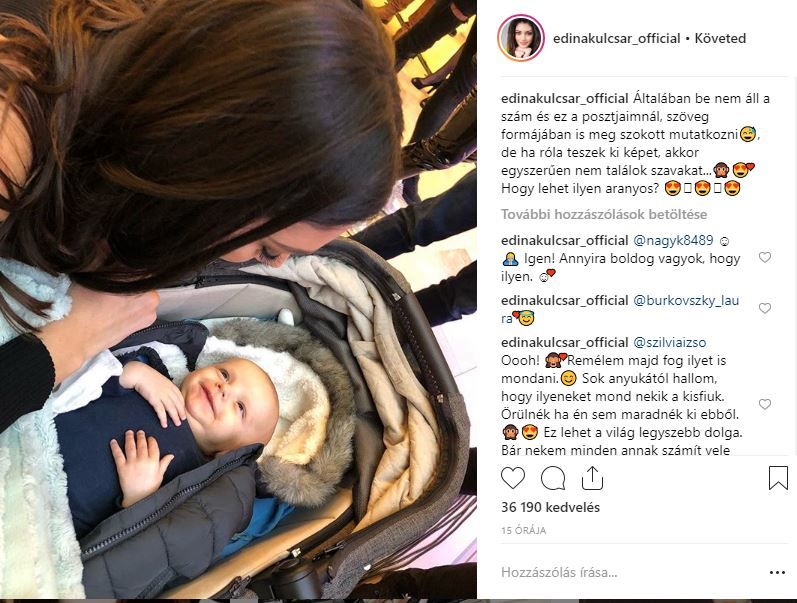The width and height of the screenshot is (797, 603).
Task: View the 36 190 kedvelés likes list
Action: point(550,507)
